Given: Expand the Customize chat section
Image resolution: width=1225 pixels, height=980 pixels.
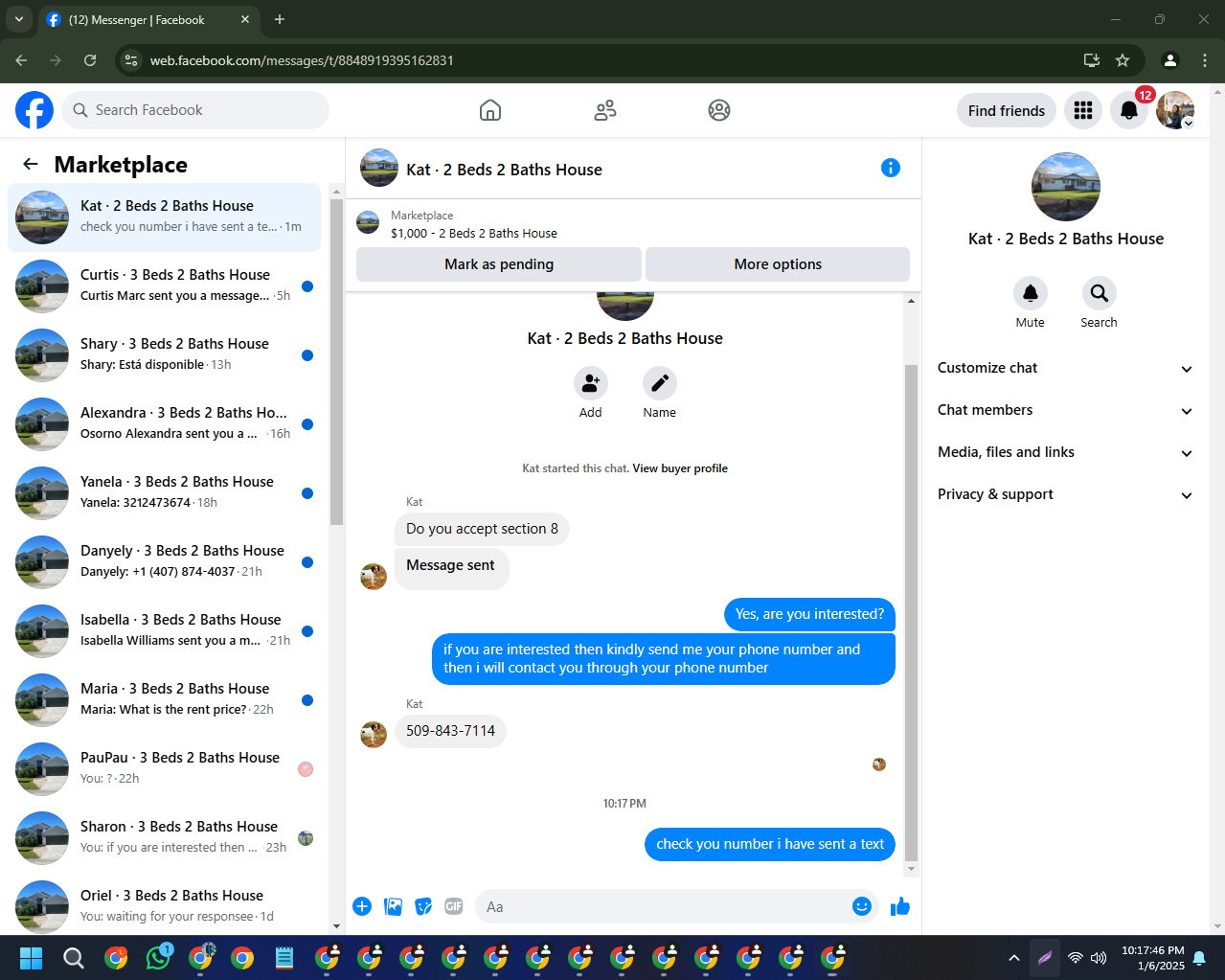Looking at the screenshot, I should coord(1065,368).
